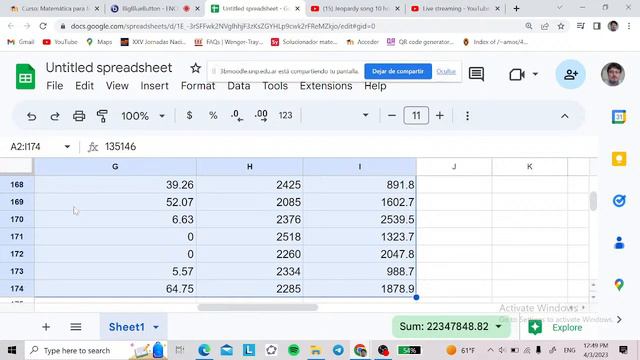
Task: Open the Extensions menu
Action: pyautogui.click(x=326, y=86)
